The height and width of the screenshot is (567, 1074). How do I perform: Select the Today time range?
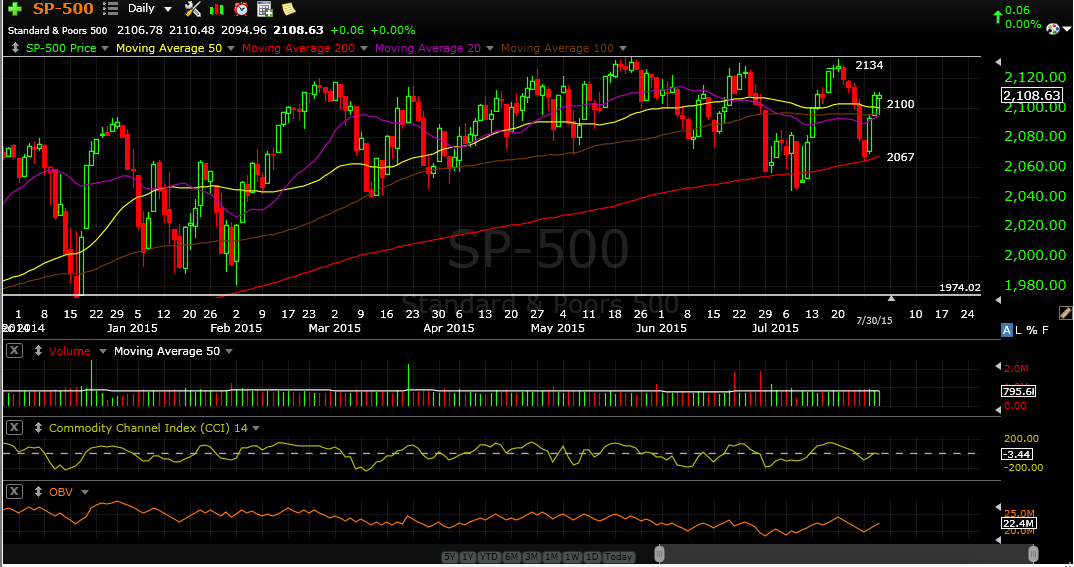619,557
